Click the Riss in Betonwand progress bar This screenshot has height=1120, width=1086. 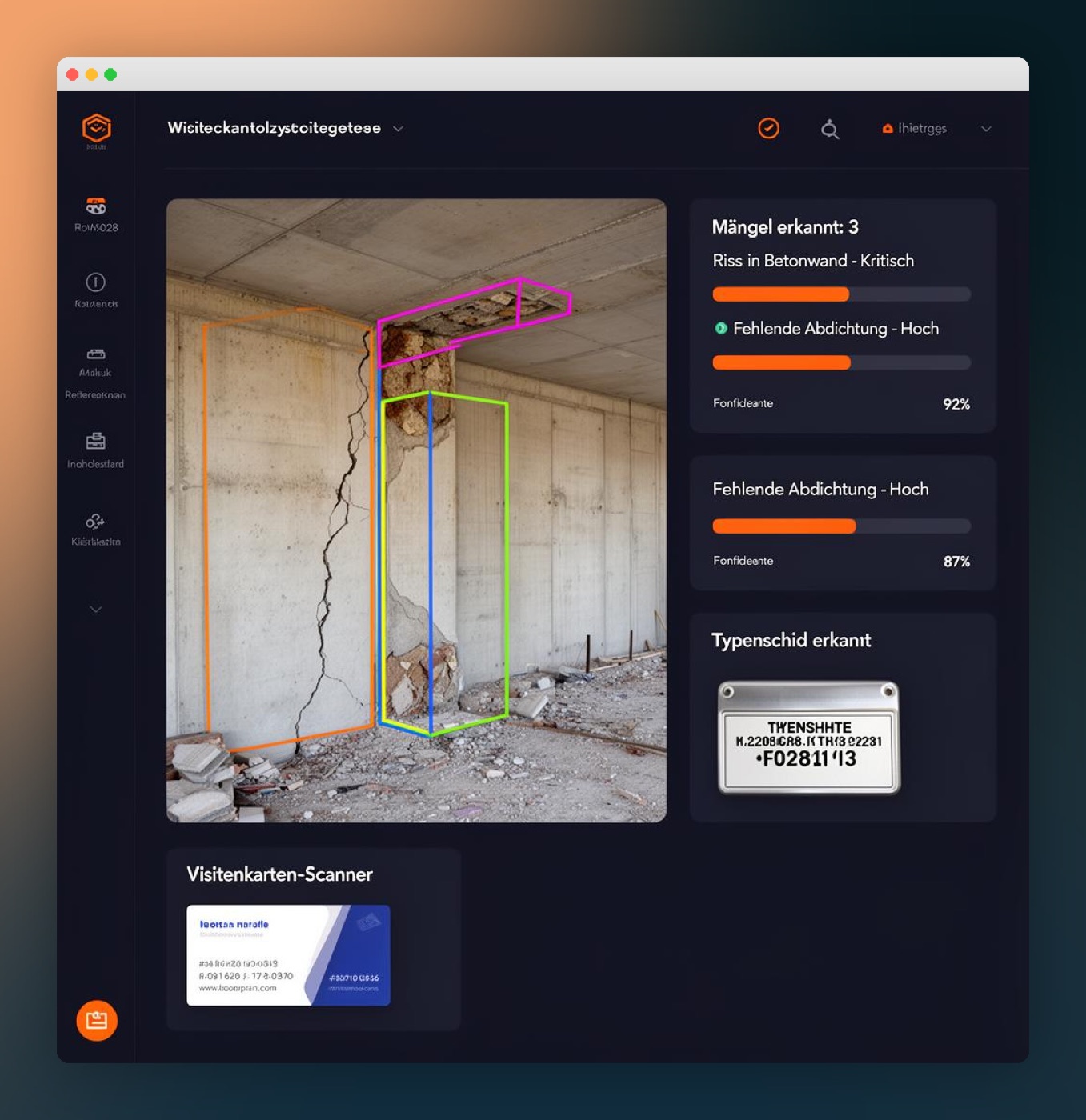(841, 294)
